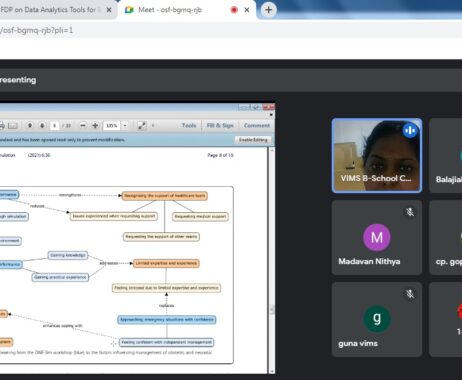Click the previous page up arrow icon
462x380 pixels.
(x=30, y=125)
